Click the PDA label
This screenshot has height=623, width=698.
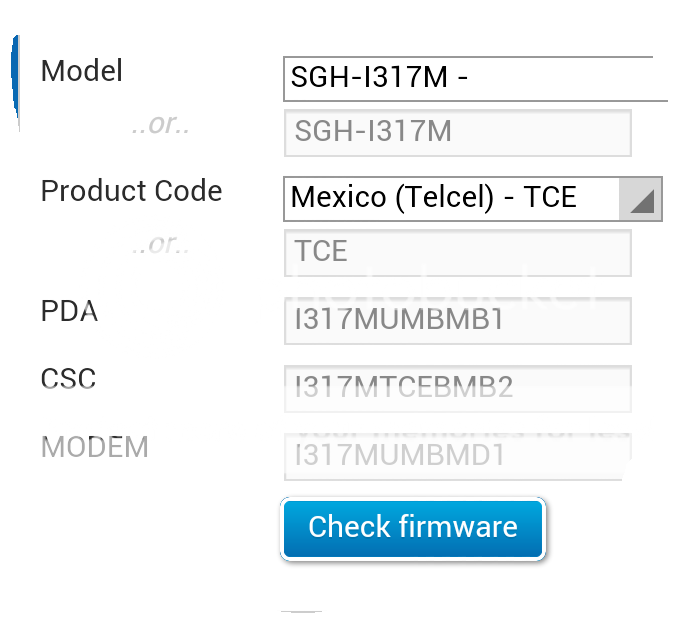tap(69, 312)
